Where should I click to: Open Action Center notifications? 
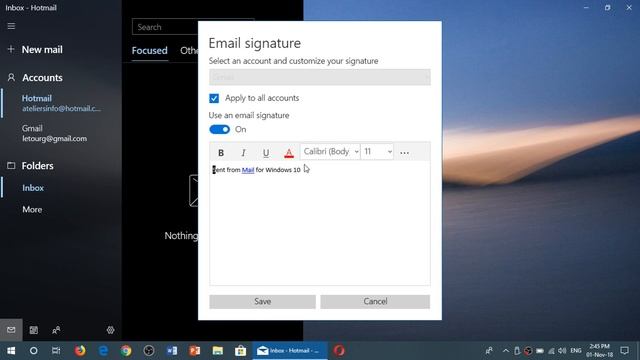coord(624,351)
